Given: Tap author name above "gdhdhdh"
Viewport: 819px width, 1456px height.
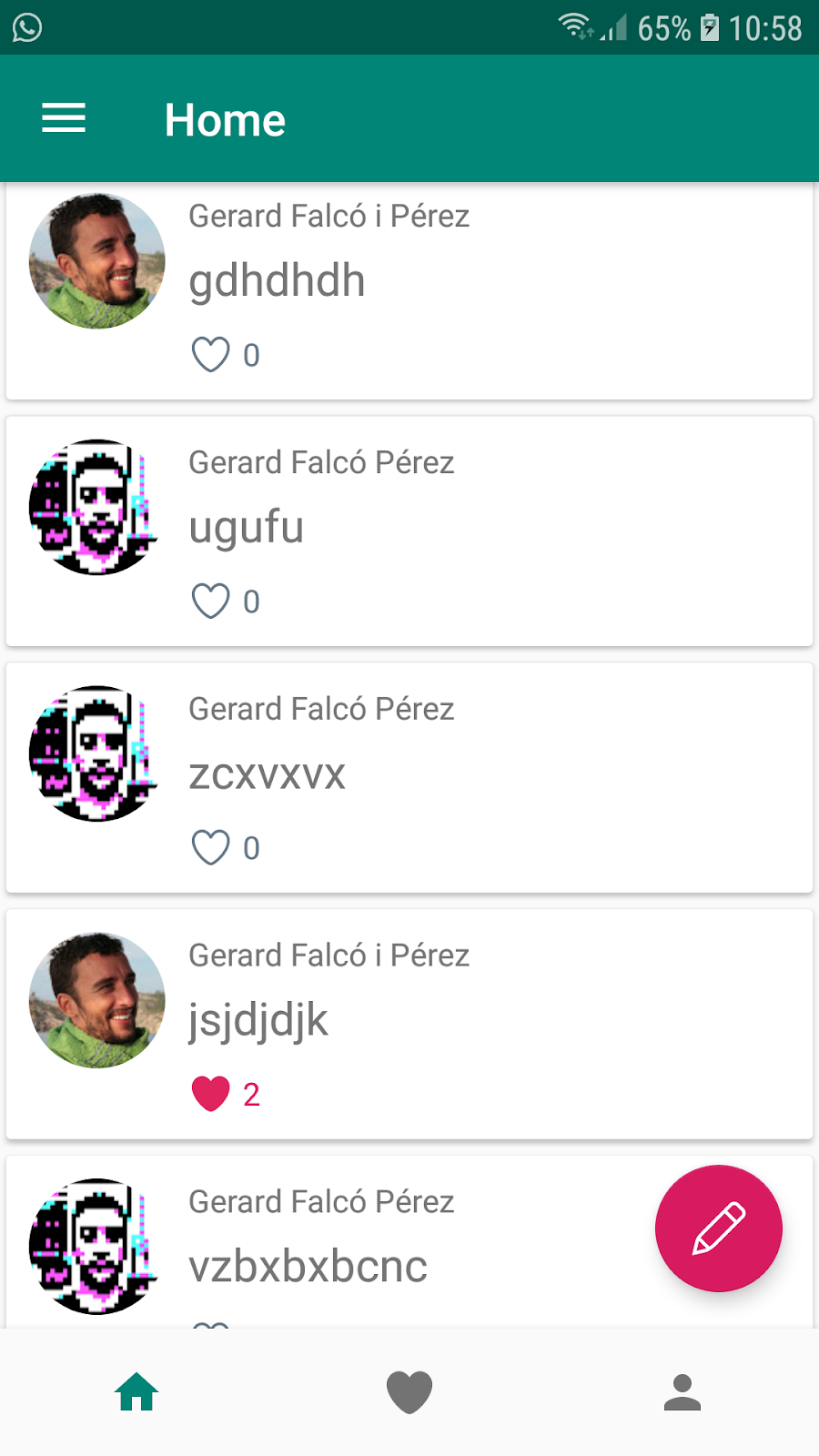Looking at the screenshot, I should (329, 217).
